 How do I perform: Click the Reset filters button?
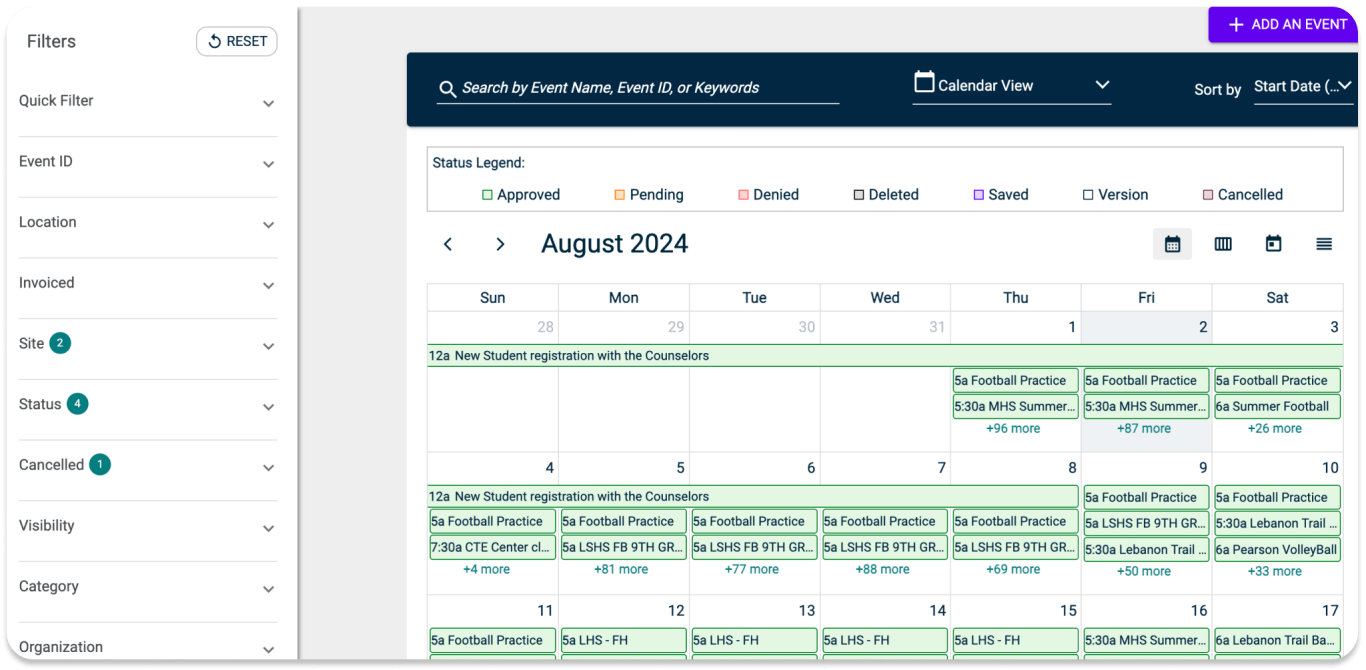point(237,41)
